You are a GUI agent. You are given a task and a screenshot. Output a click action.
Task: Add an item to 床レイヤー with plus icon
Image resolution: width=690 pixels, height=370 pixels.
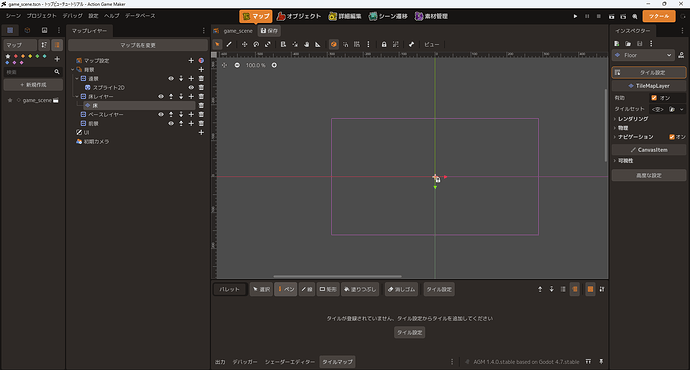(191, 96)
